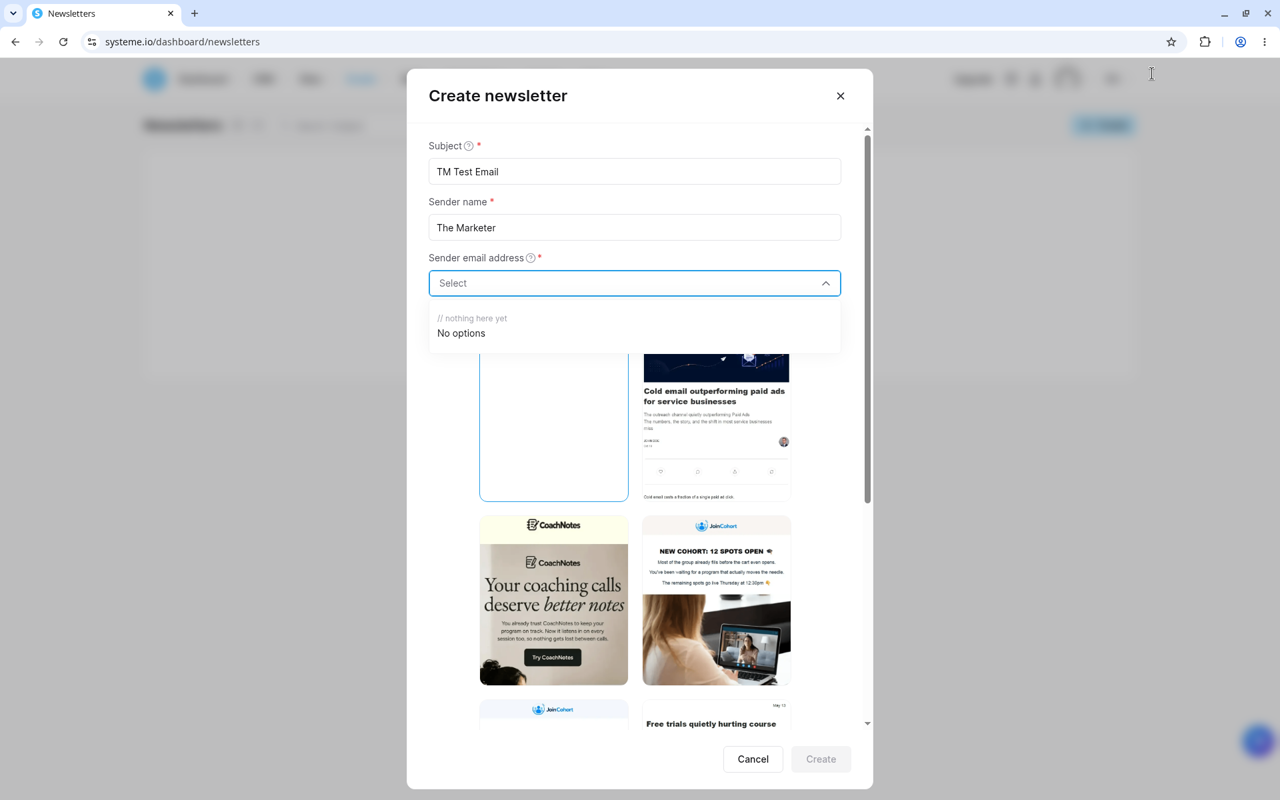
Task: Open a new browser tab
Action: (x=195, y=14)
